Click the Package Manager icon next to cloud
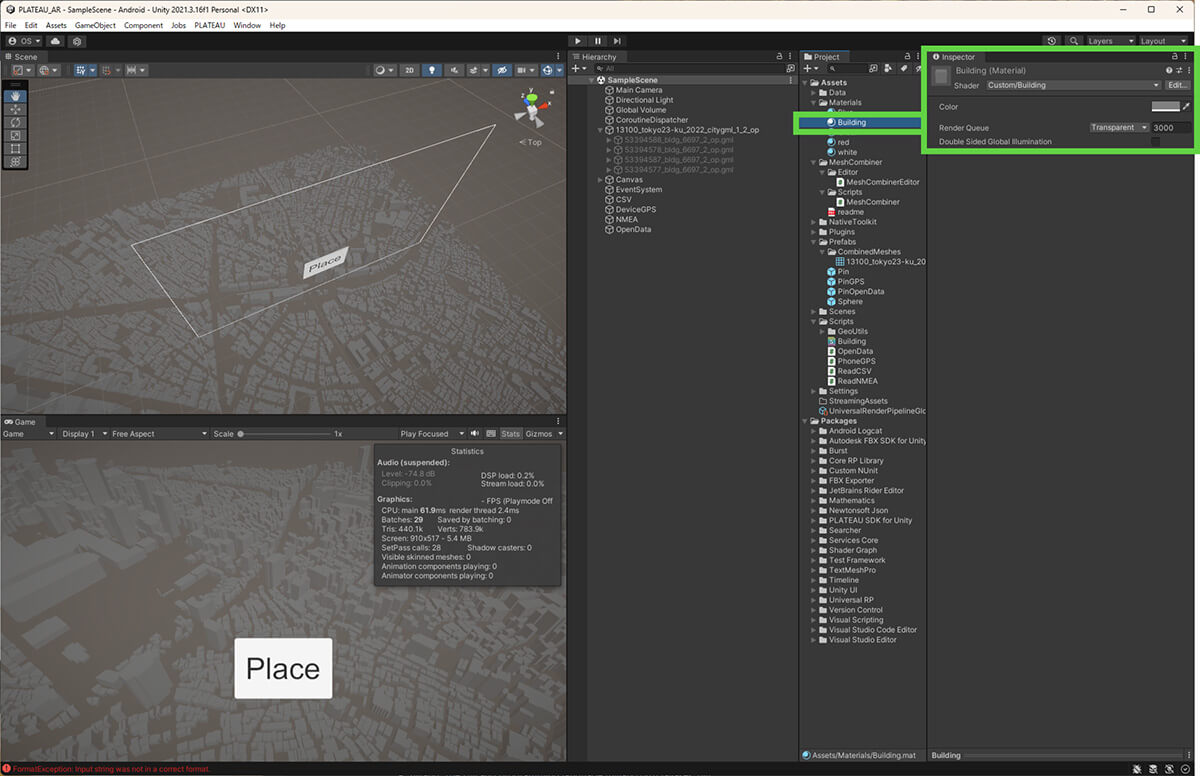The width and height of the screenshot is (1200, 776). (x=77, y=41)
